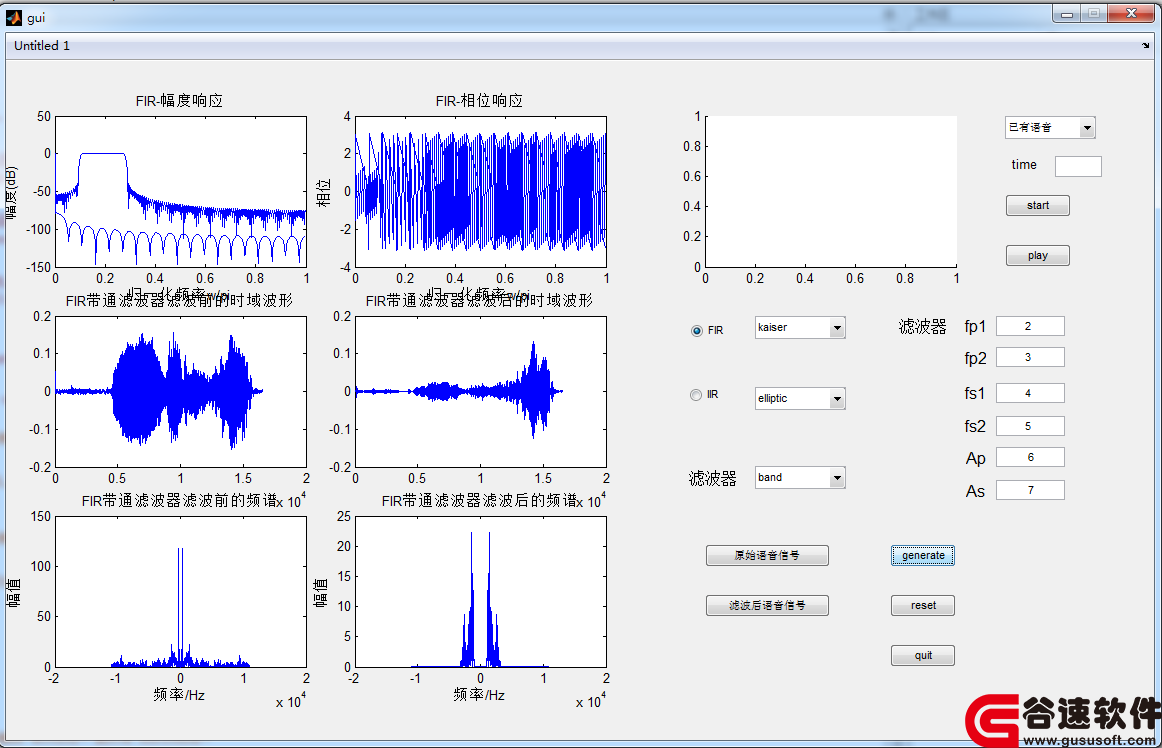Click the '滤波器' label beside the band dropdown

coord(712,479)
